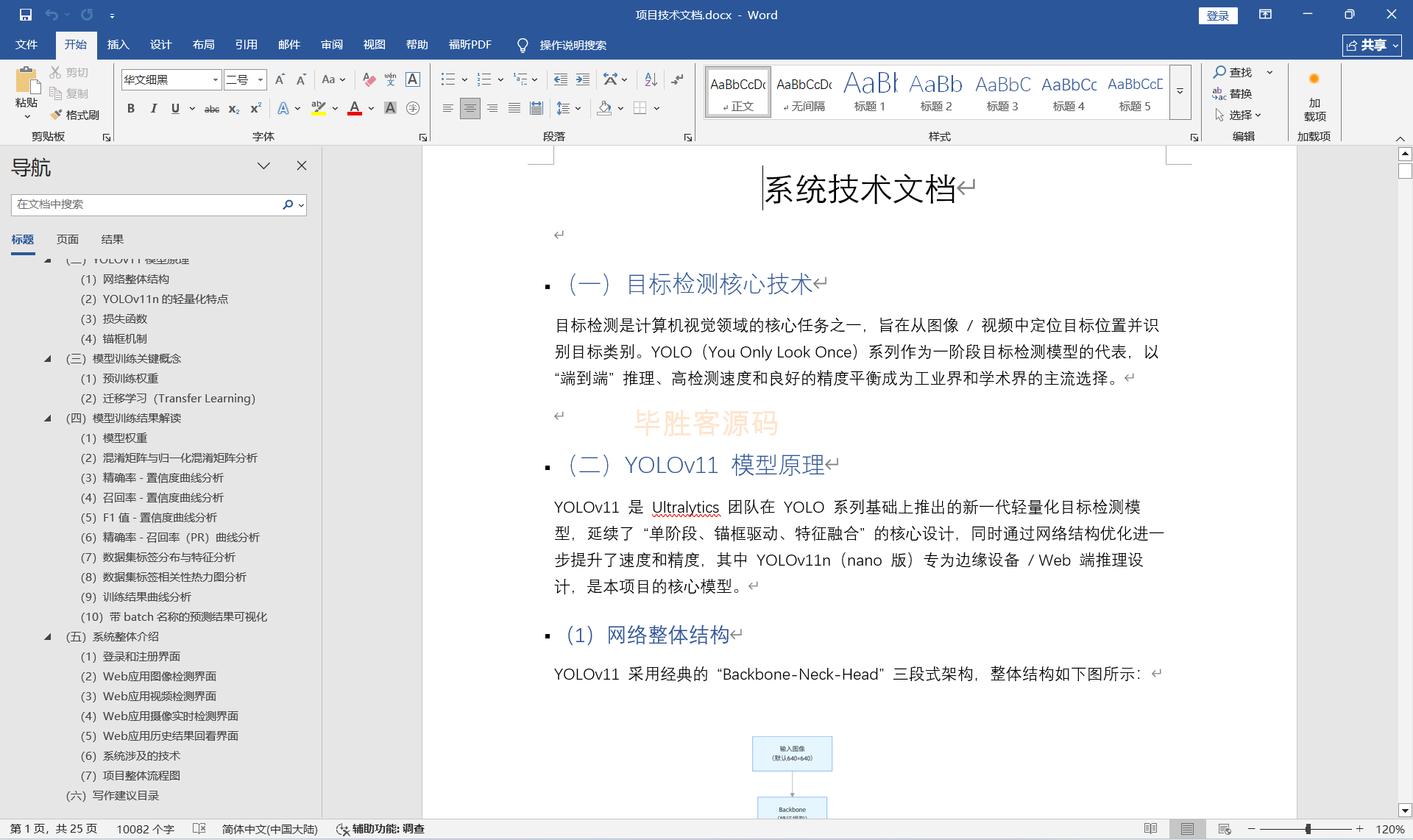Image resolution: width=1413 pixels, height=840 pixels.
Task: Click the Increase Indent icon
Action: point(583,79)
